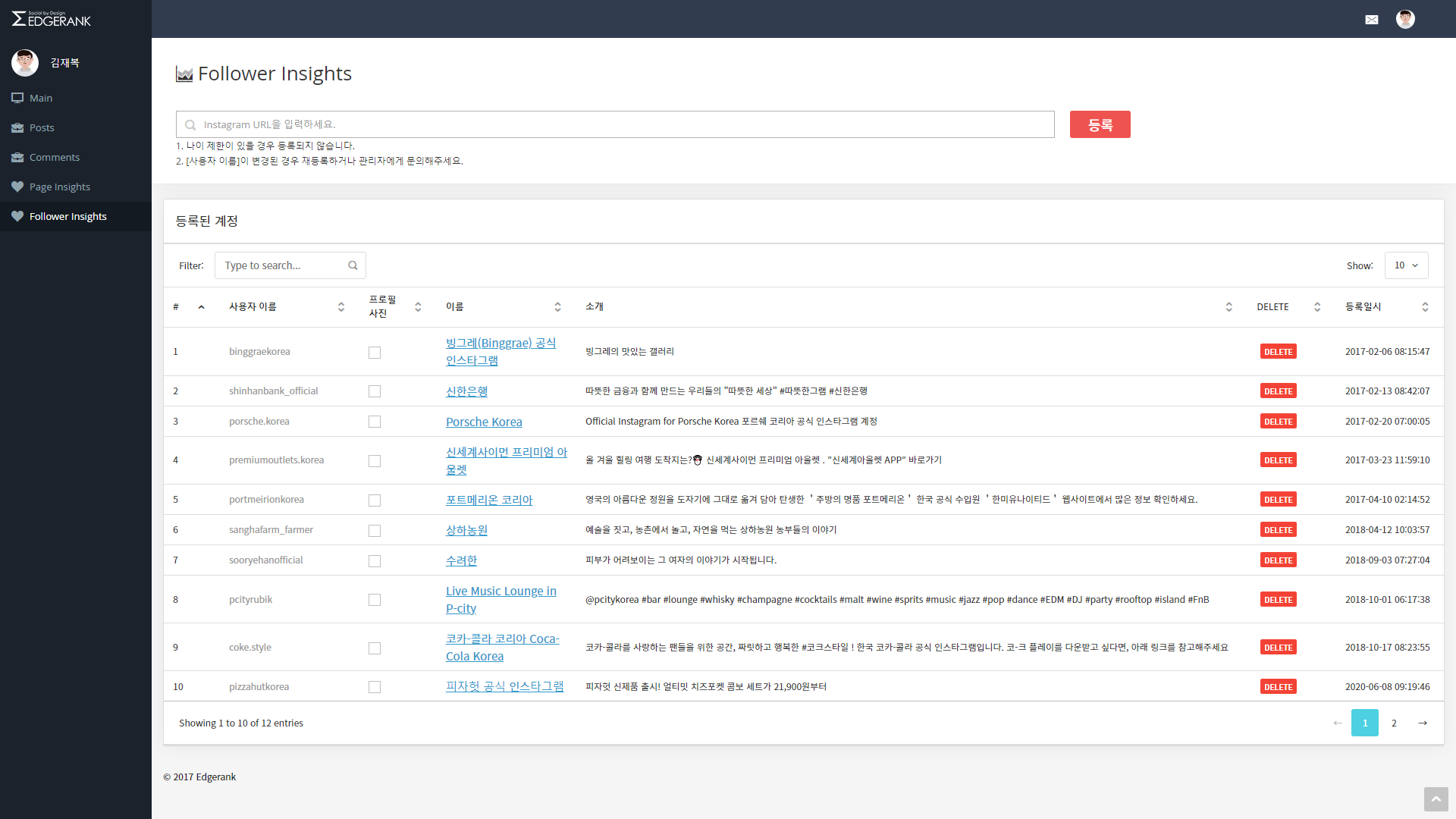Toggle checkbox for binggraekorea row
The width and height of the screenshot is (1456, 819).
(375, 353)
